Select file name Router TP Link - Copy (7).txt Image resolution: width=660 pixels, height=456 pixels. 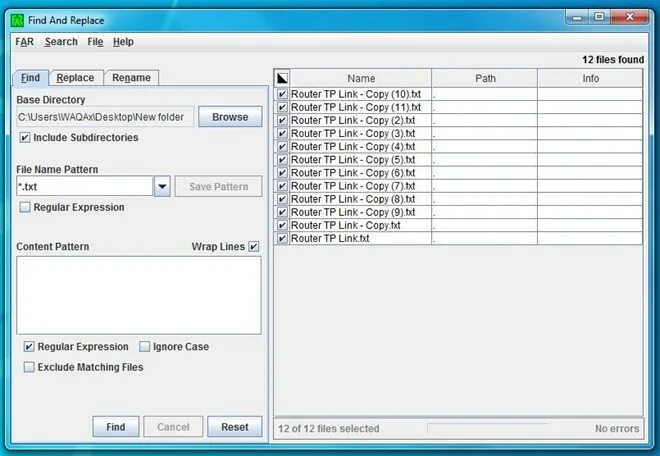click(x=353, y=186)
